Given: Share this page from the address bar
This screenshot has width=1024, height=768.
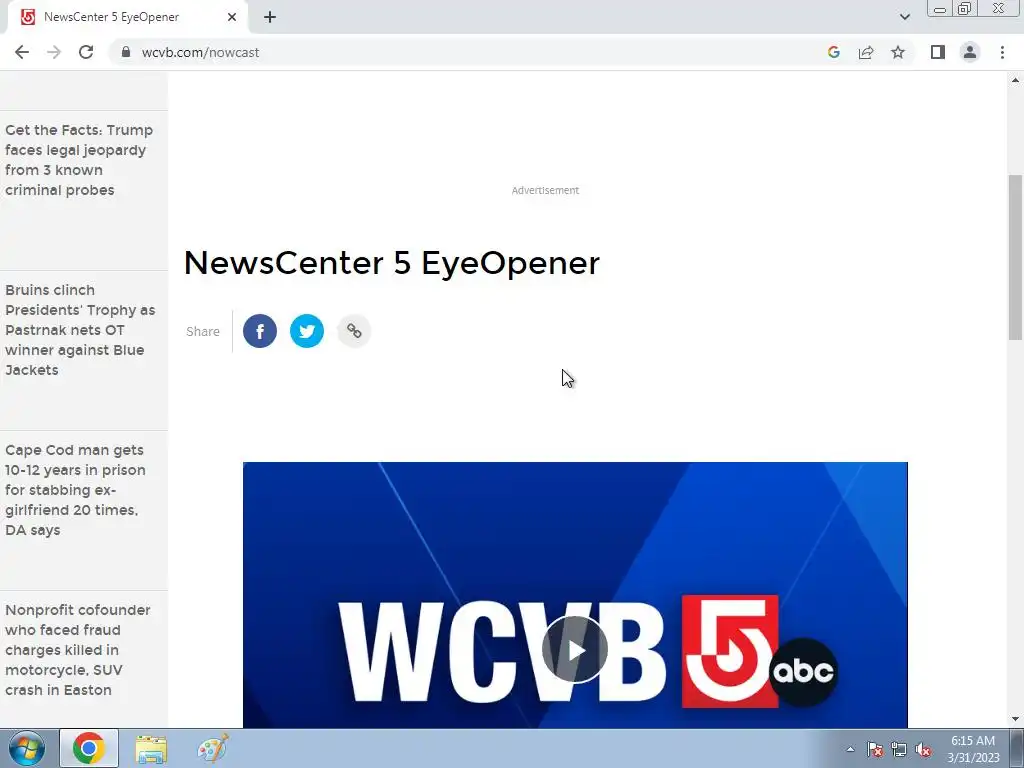Looking at the screenshot, I should click(866, 52).
